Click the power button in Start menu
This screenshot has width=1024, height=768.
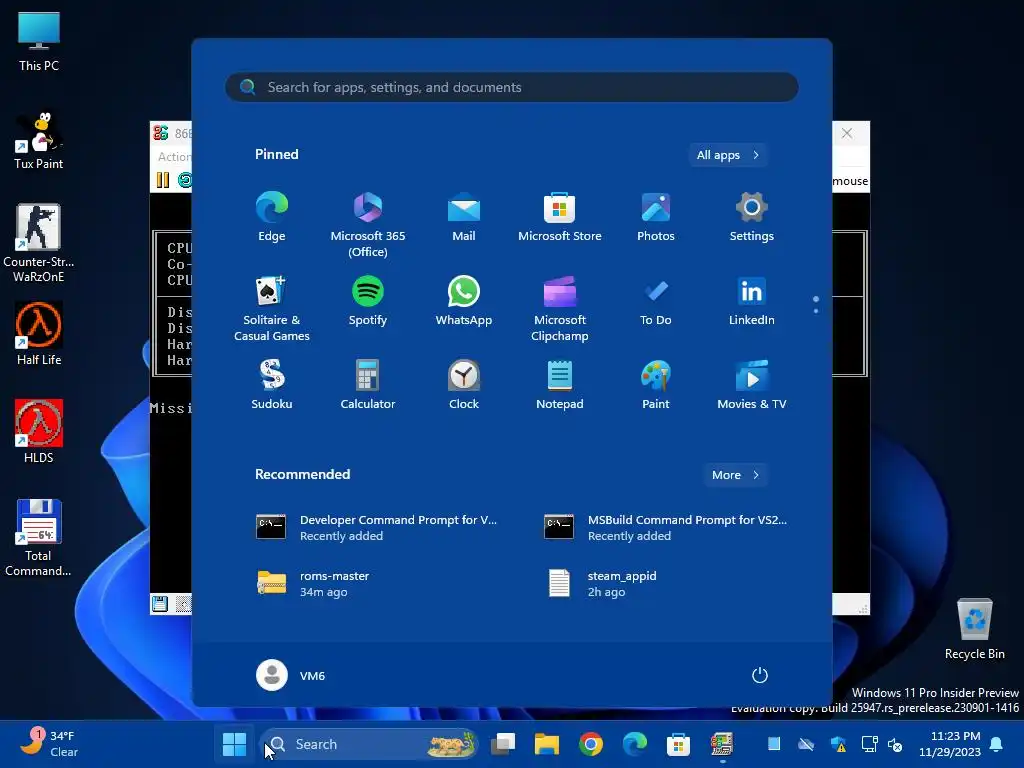[760, 675]
